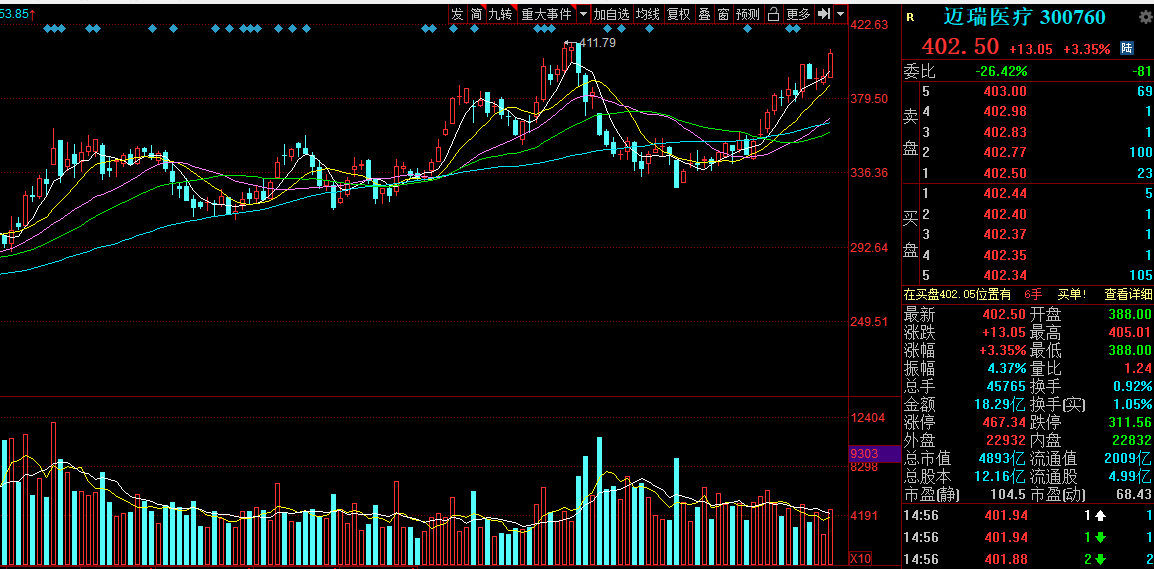The image size is (1154, 569).
Task: Click buy level 5 price 402.34
Action: pyautogui.click(x=1007, y=275)
